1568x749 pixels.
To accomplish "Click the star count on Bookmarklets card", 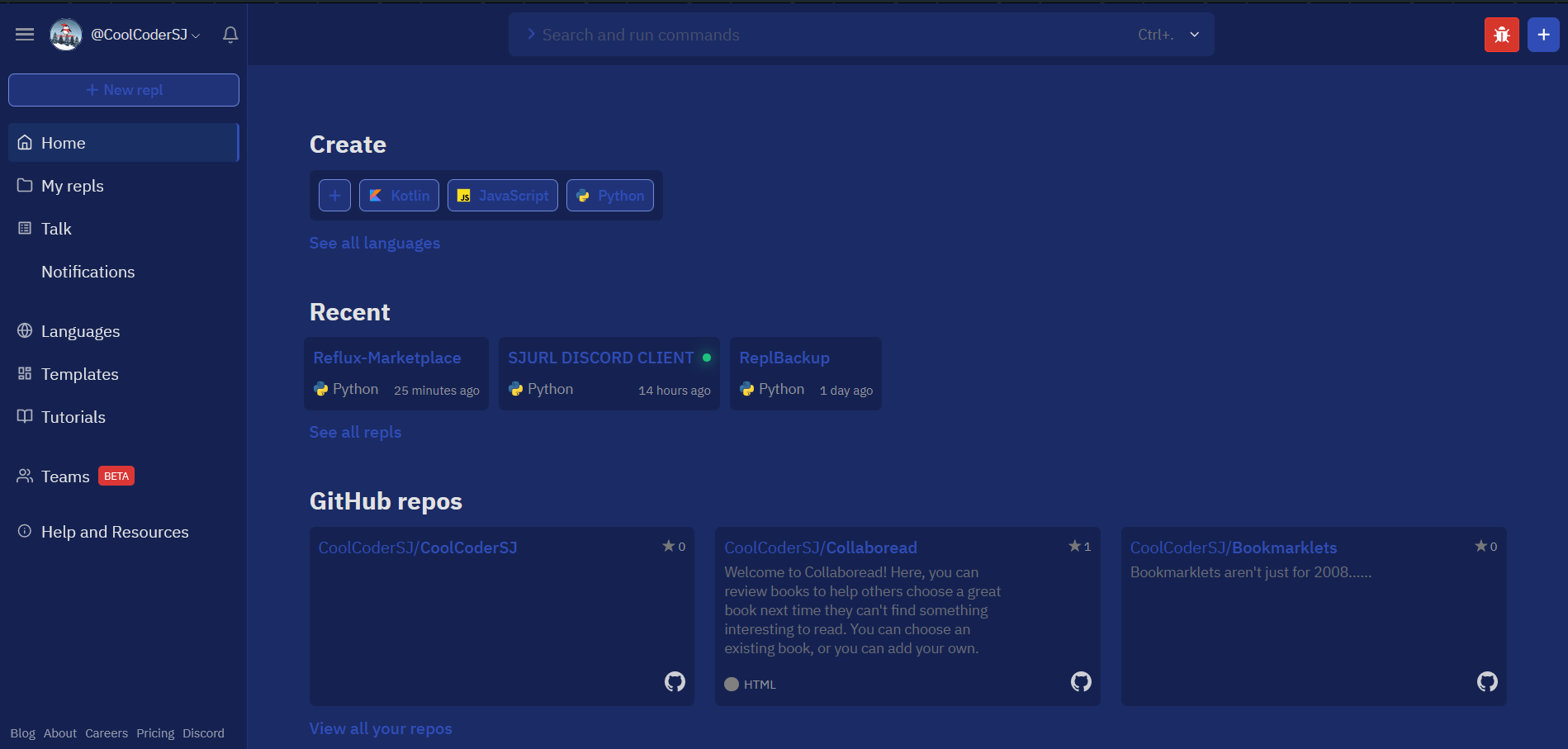I will (x=1486, y=546).
